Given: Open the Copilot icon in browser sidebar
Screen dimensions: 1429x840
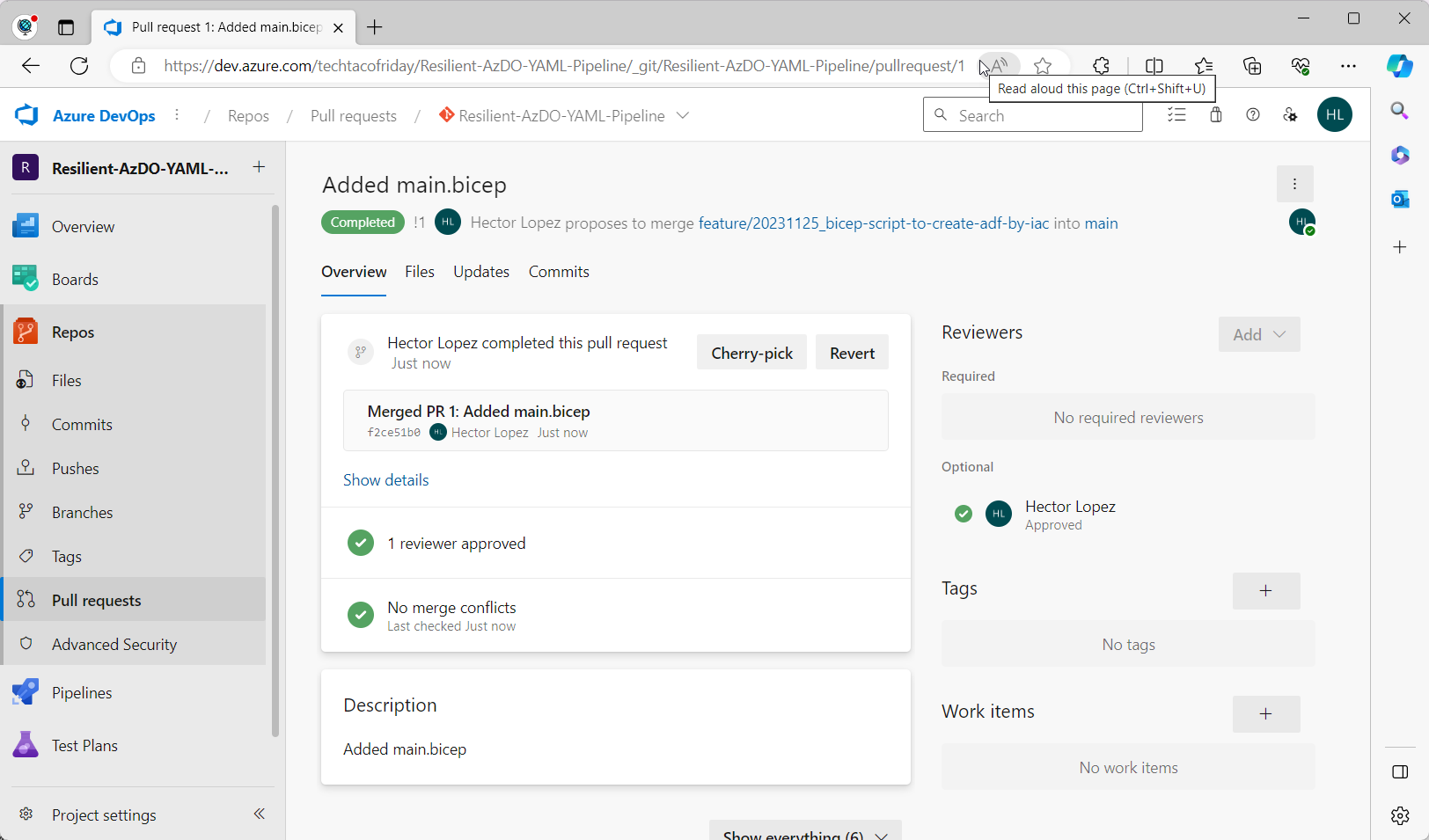Looking at the screenshot, I should 1399,66.
